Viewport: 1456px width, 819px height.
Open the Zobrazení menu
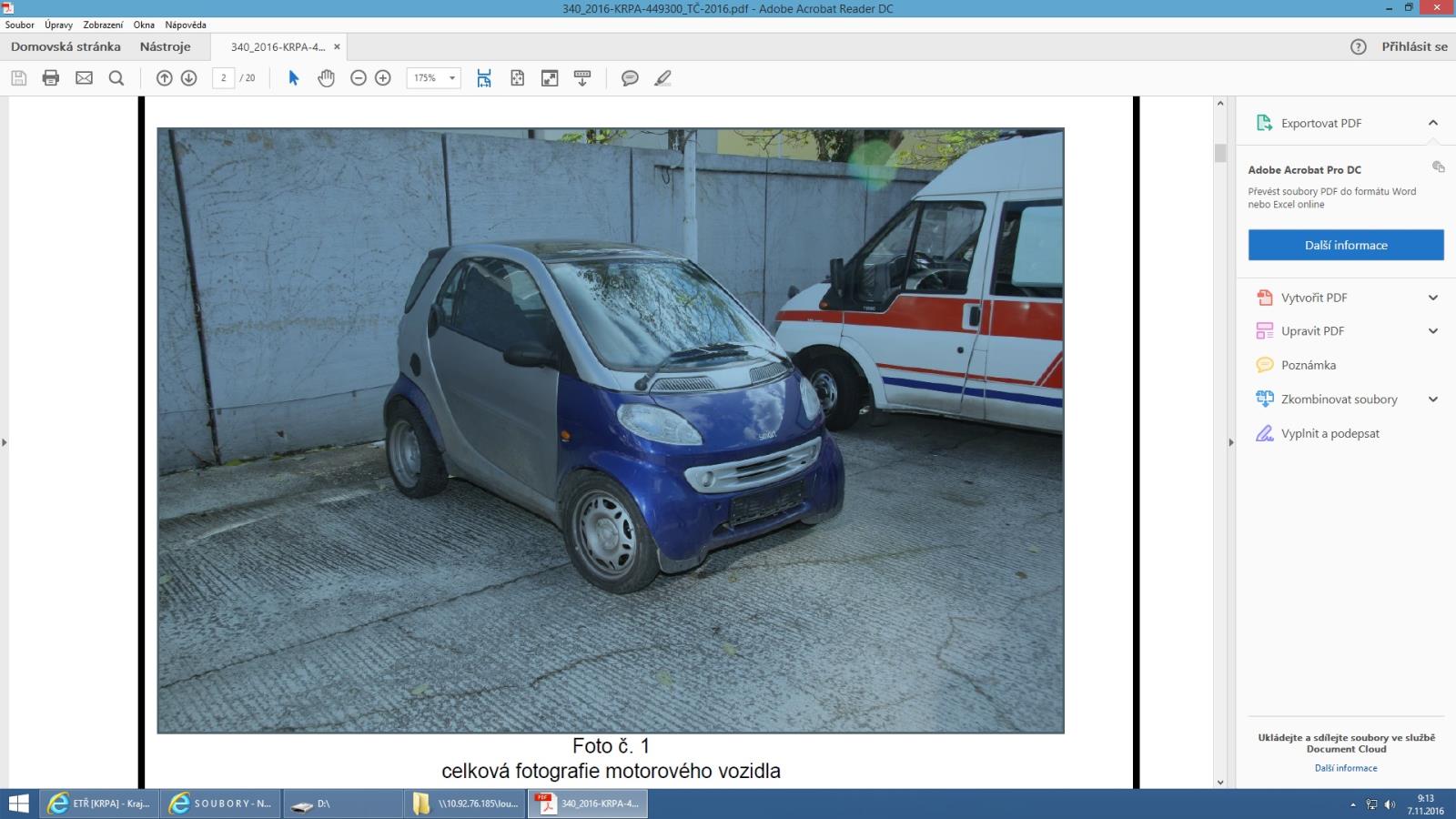(x=103, y=25)
